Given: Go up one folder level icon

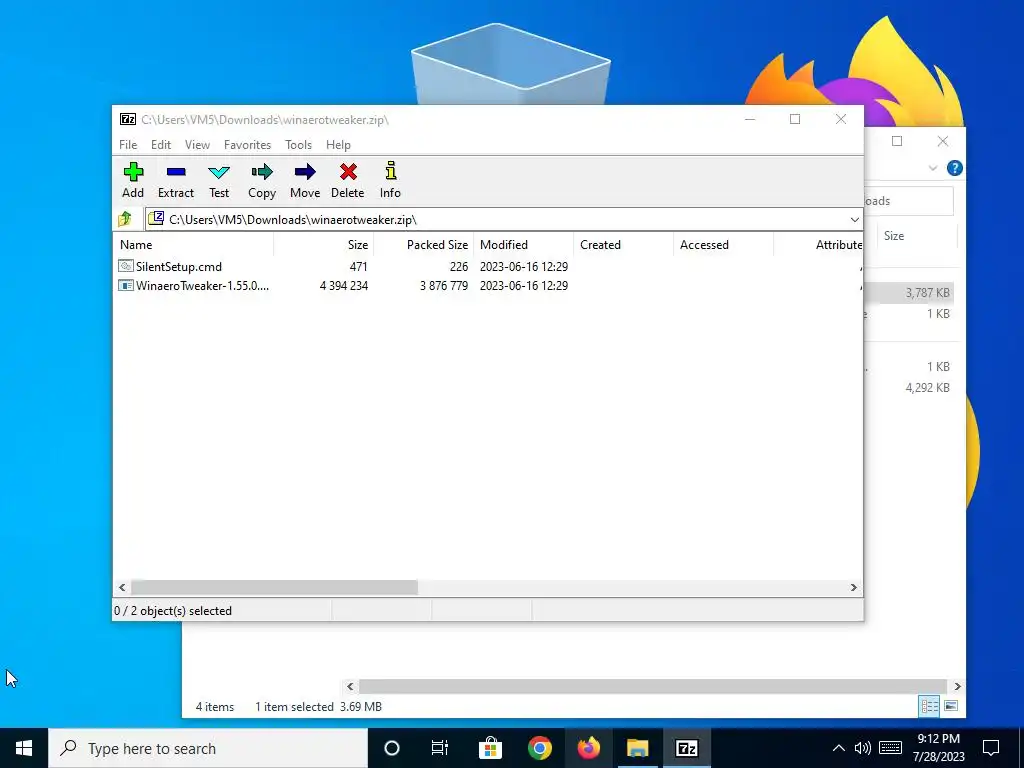Looking at the screenshot, I should click(x=125, y=219).
